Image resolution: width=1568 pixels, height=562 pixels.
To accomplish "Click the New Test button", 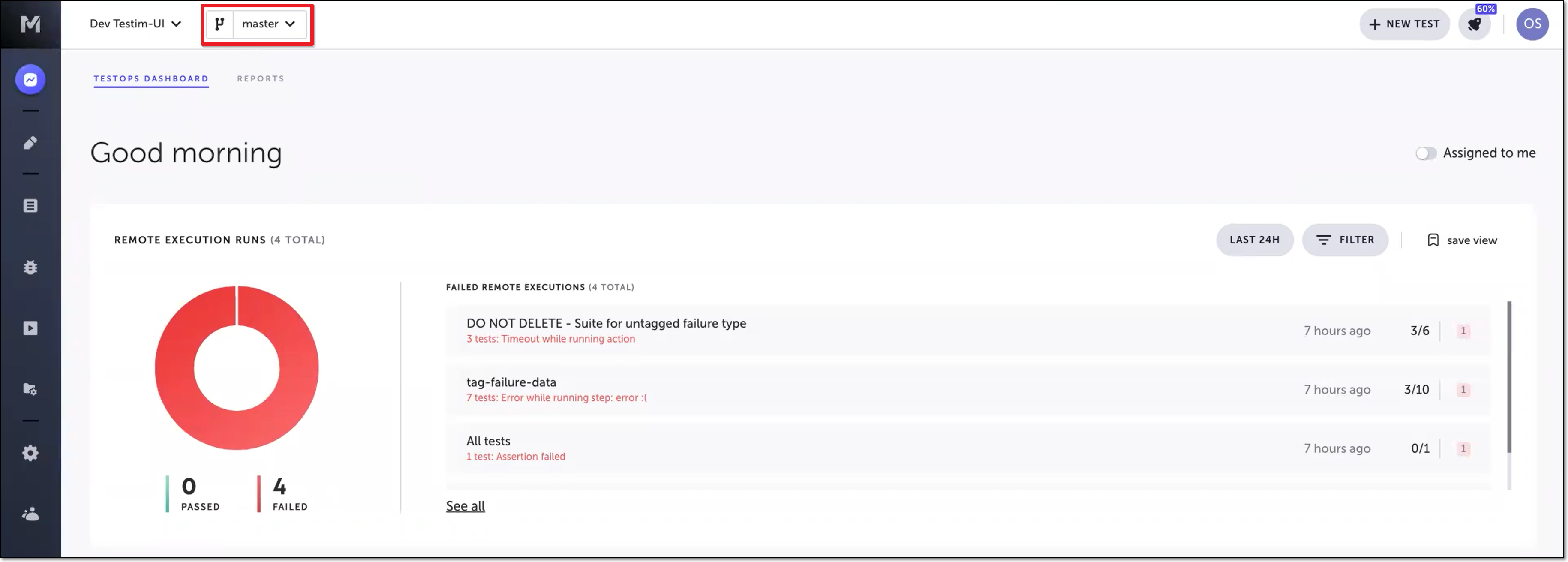I will click(x=1404, y=24).
